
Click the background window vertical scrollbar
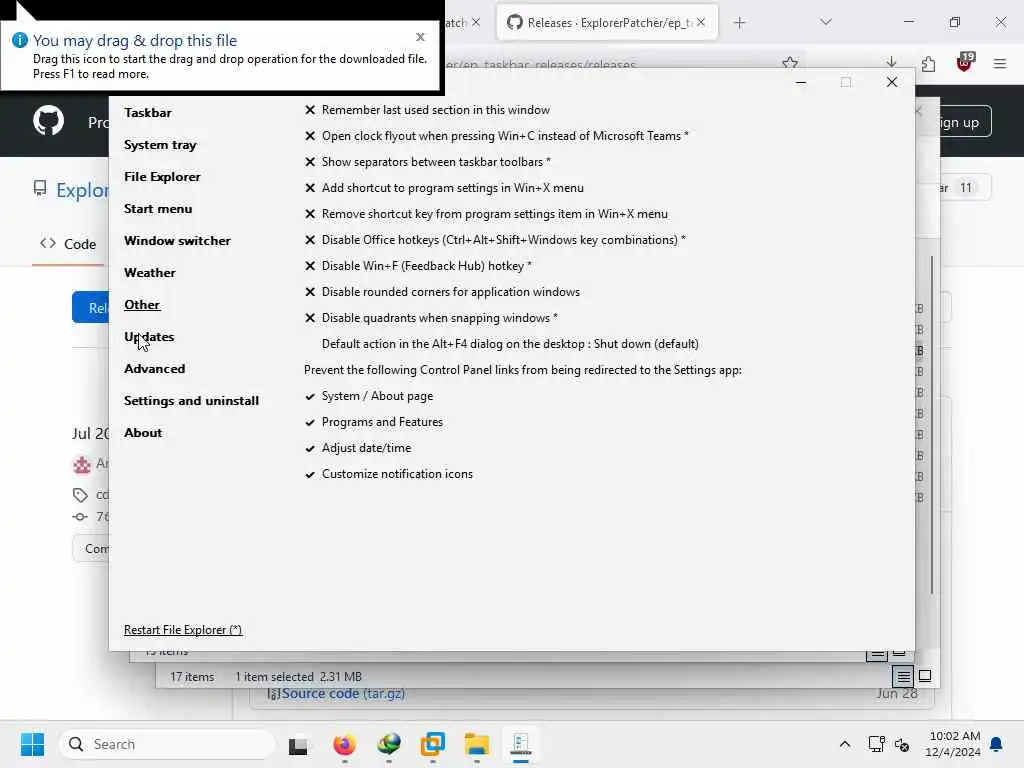932,425
